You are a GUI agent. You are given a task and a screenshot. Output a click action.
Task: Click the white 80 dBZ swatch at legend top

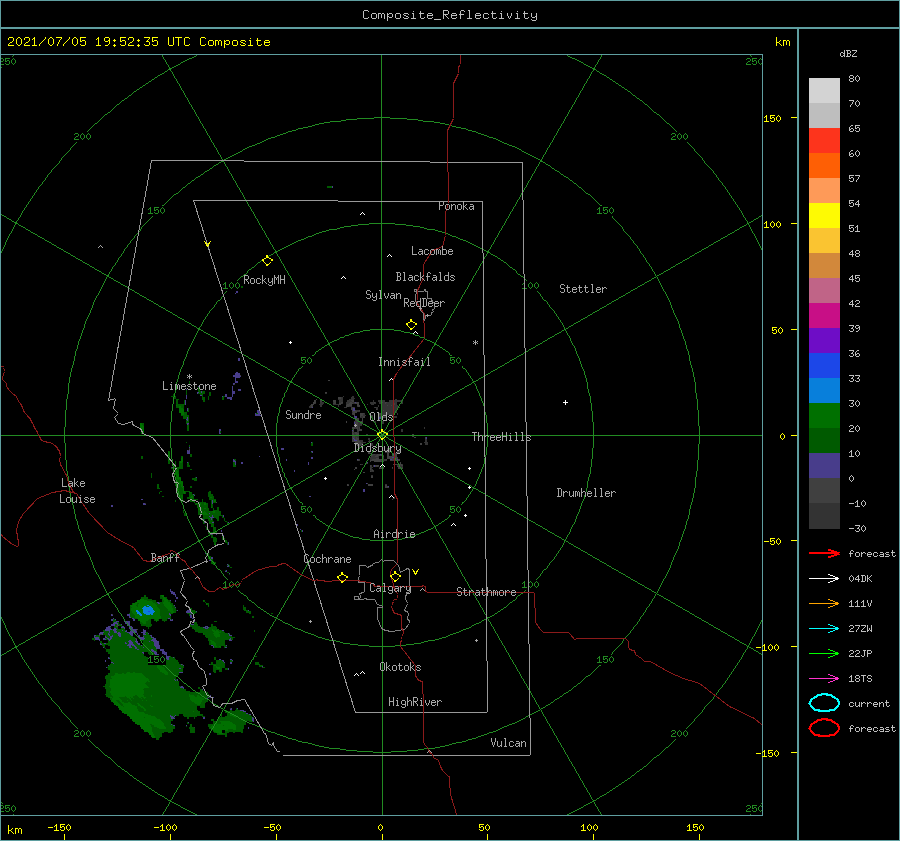click(824, 91)
